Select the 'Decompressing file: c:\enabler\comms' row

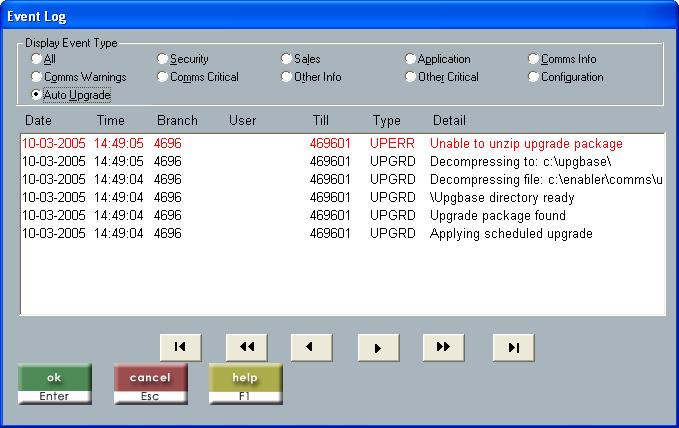pos(343,179)
